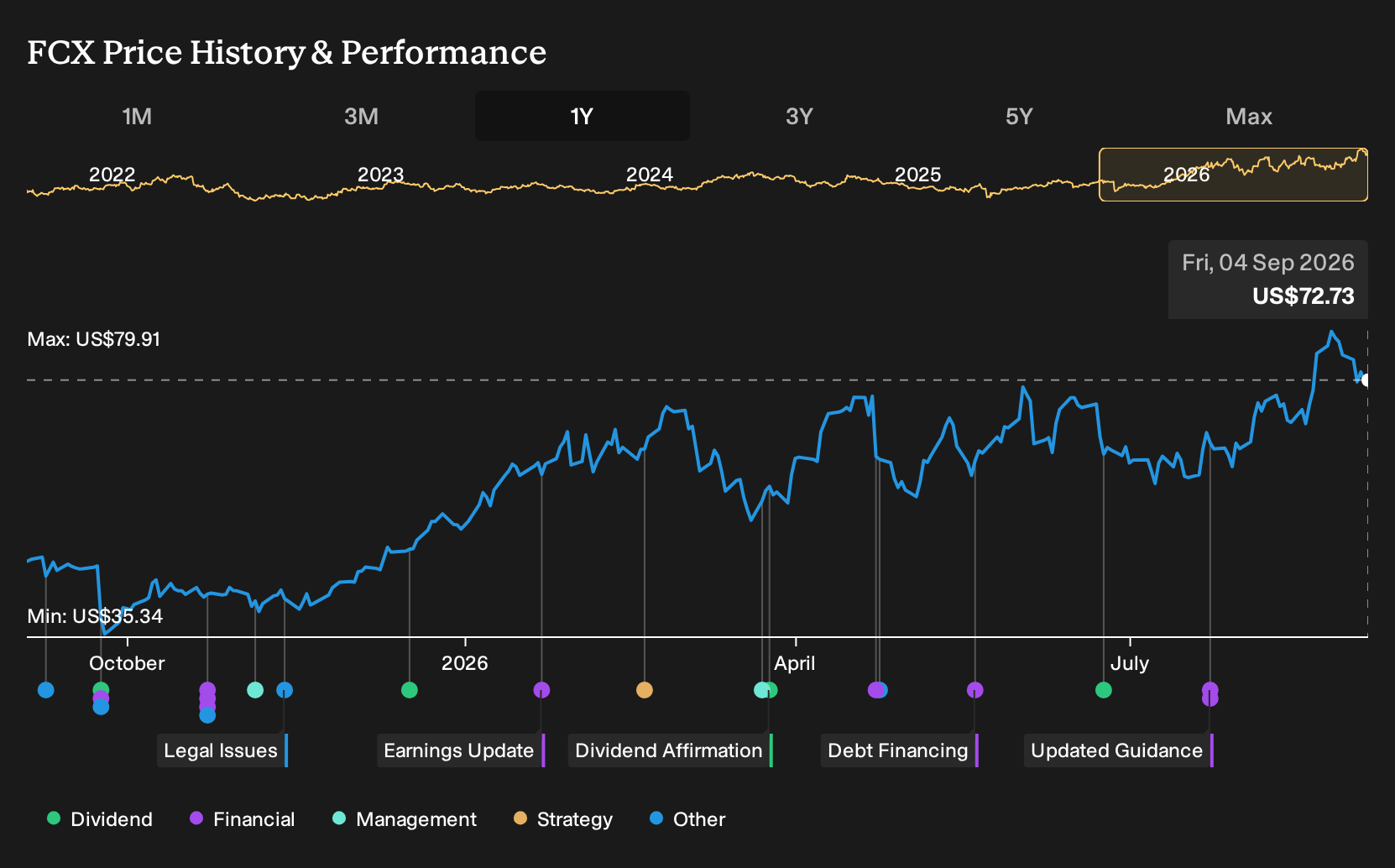
Task: Click the white current-price dot on the chart
Action: pyautogui.click(x=1366, y=380)
